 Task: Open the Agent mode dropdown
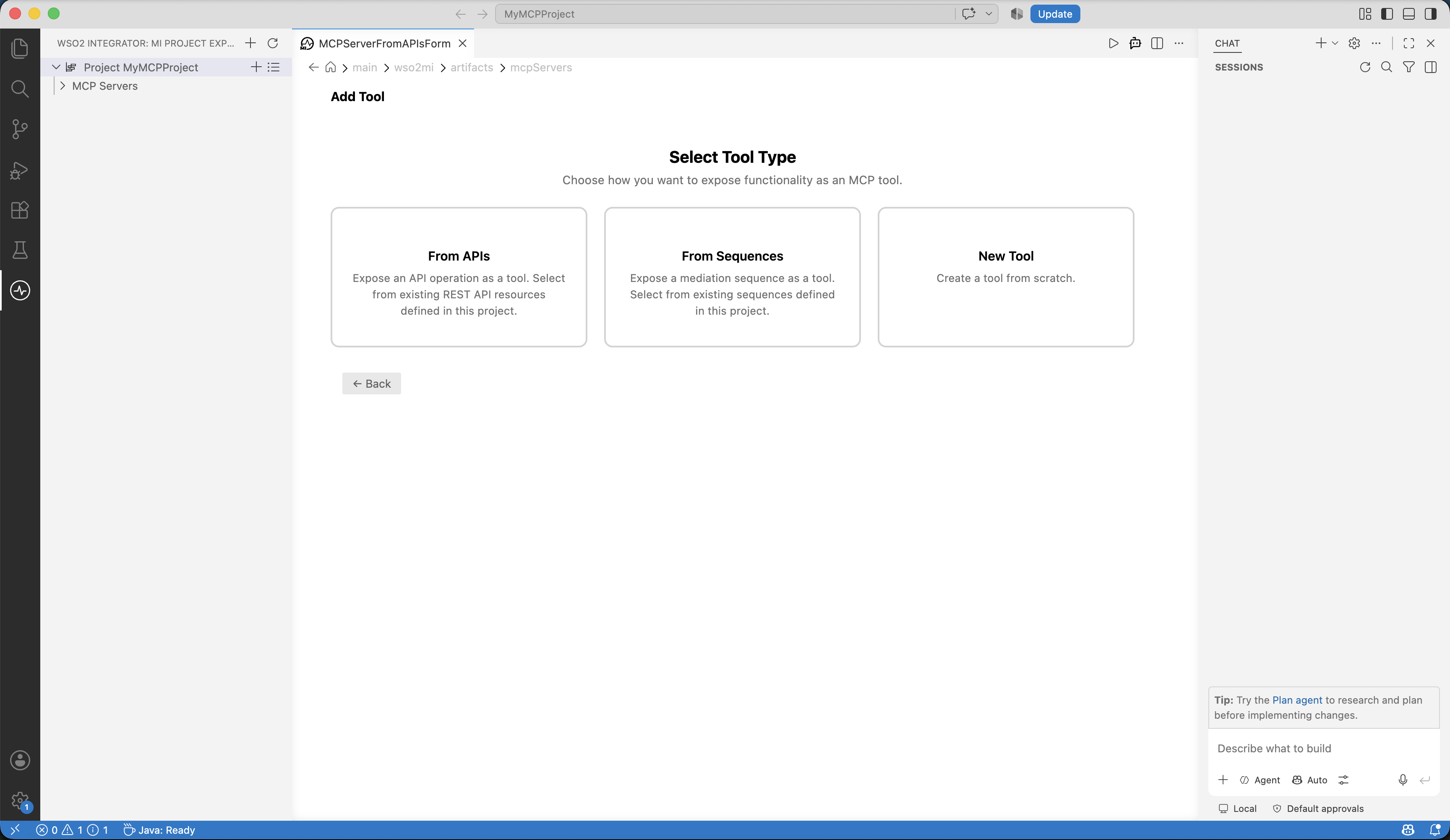click(x=1260, y=780)
